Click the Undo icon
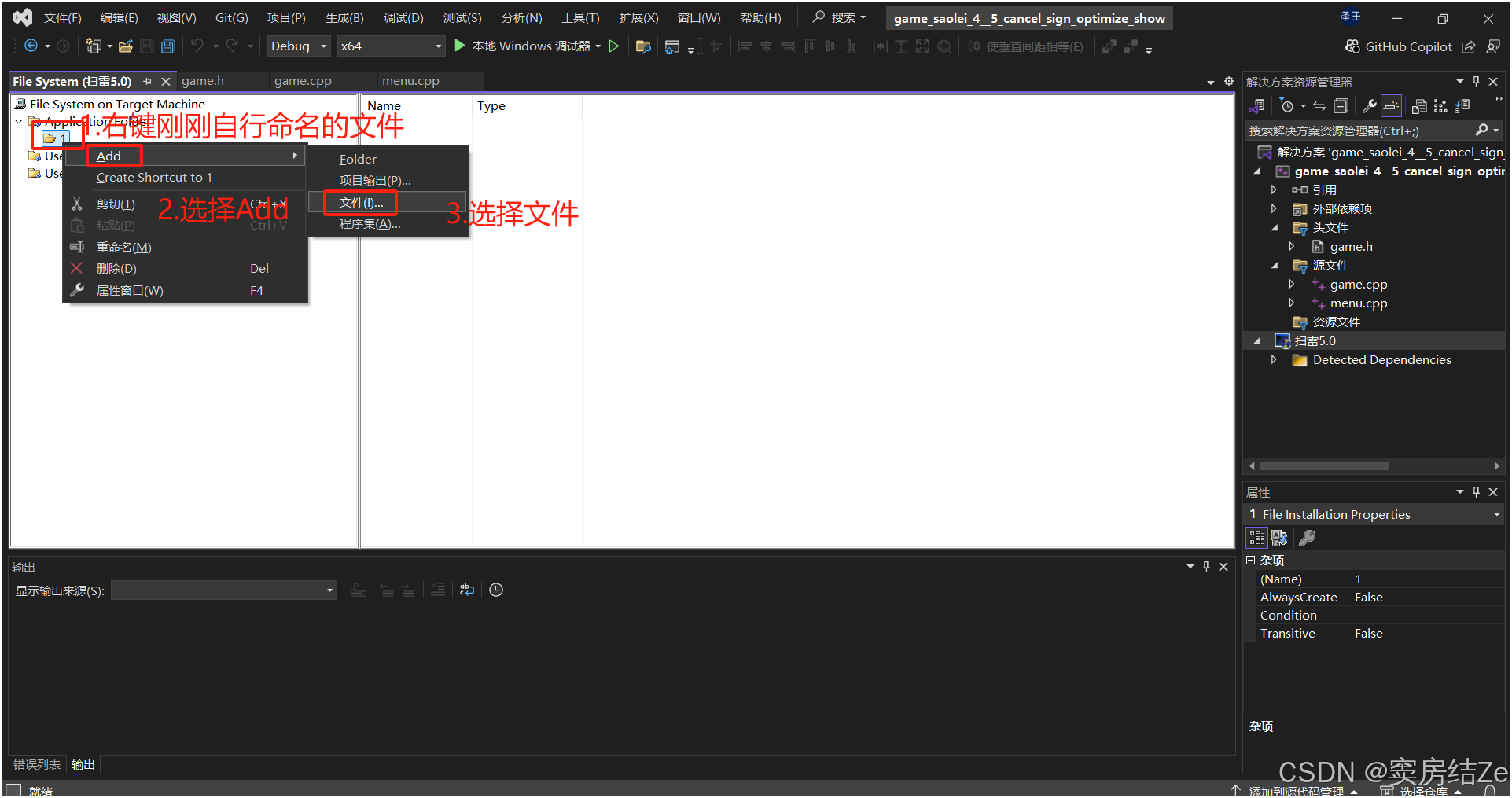The image size is (1512, 798). point(197,46)
